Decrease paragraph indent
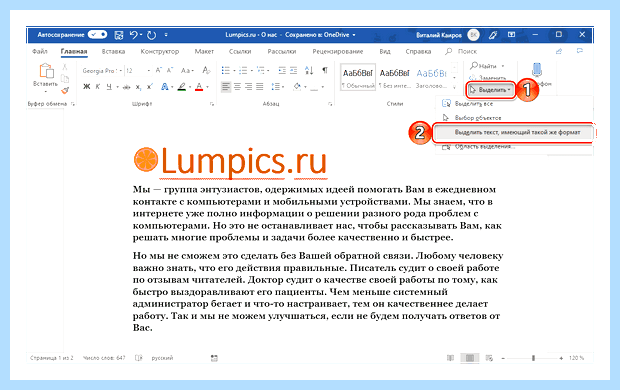 282,70
